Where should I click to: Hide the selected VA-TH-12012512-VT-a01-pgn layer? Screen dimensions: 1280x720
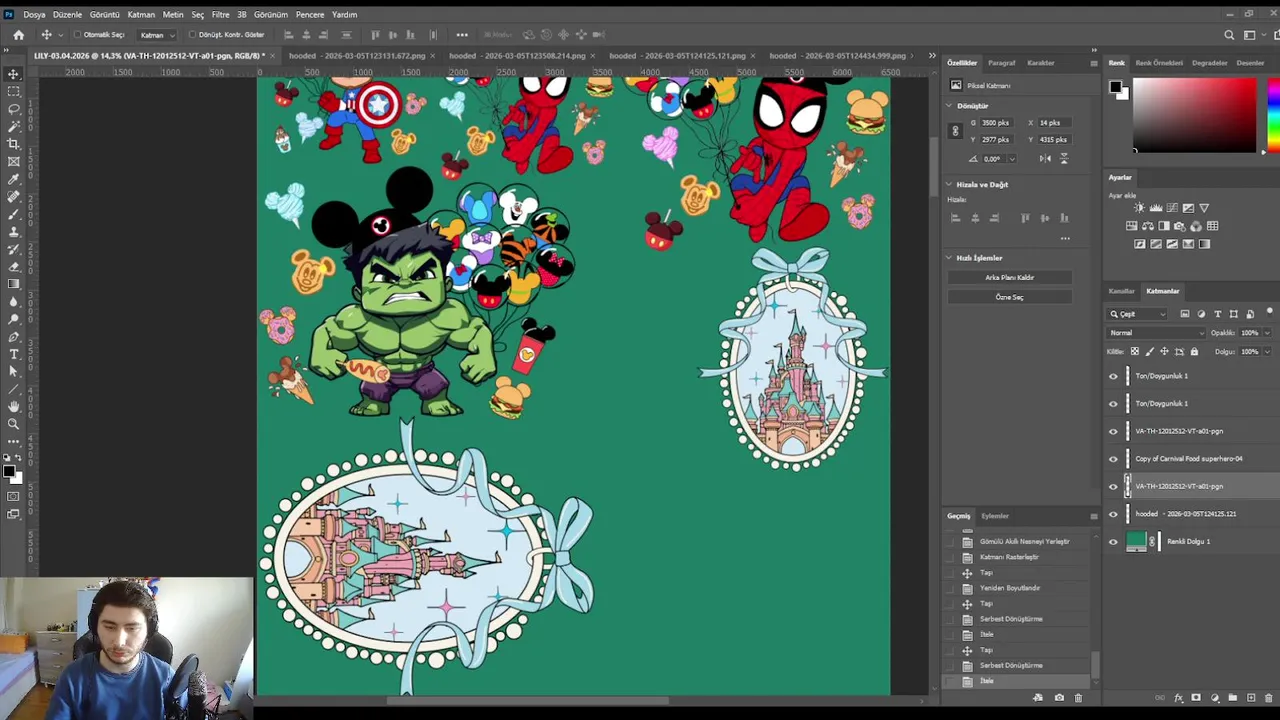[x=1113, y=487]
